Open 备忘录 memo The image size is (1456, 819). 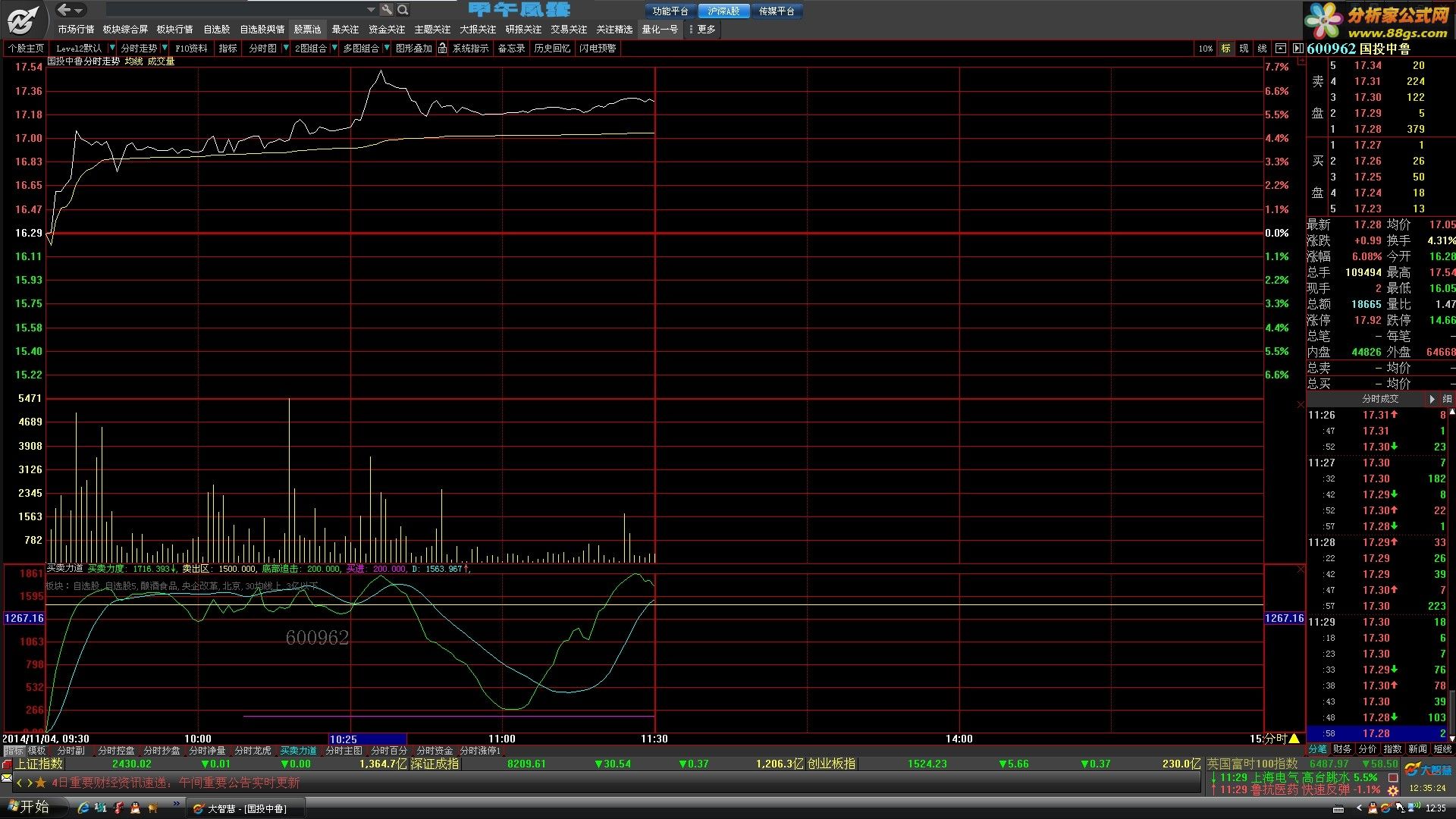[x=511, y=48]
